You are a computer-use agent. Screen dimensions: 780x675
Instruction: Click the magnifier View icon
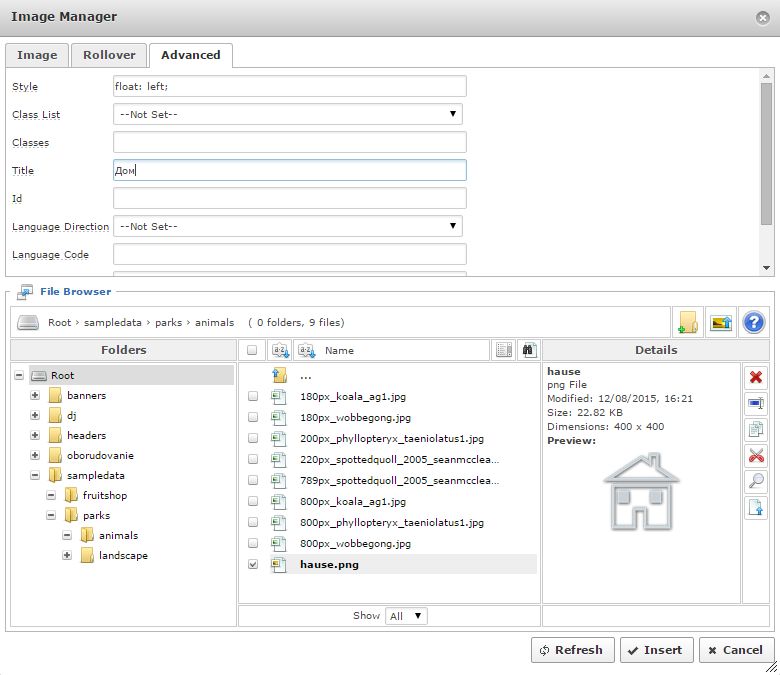tap(756, 482)
